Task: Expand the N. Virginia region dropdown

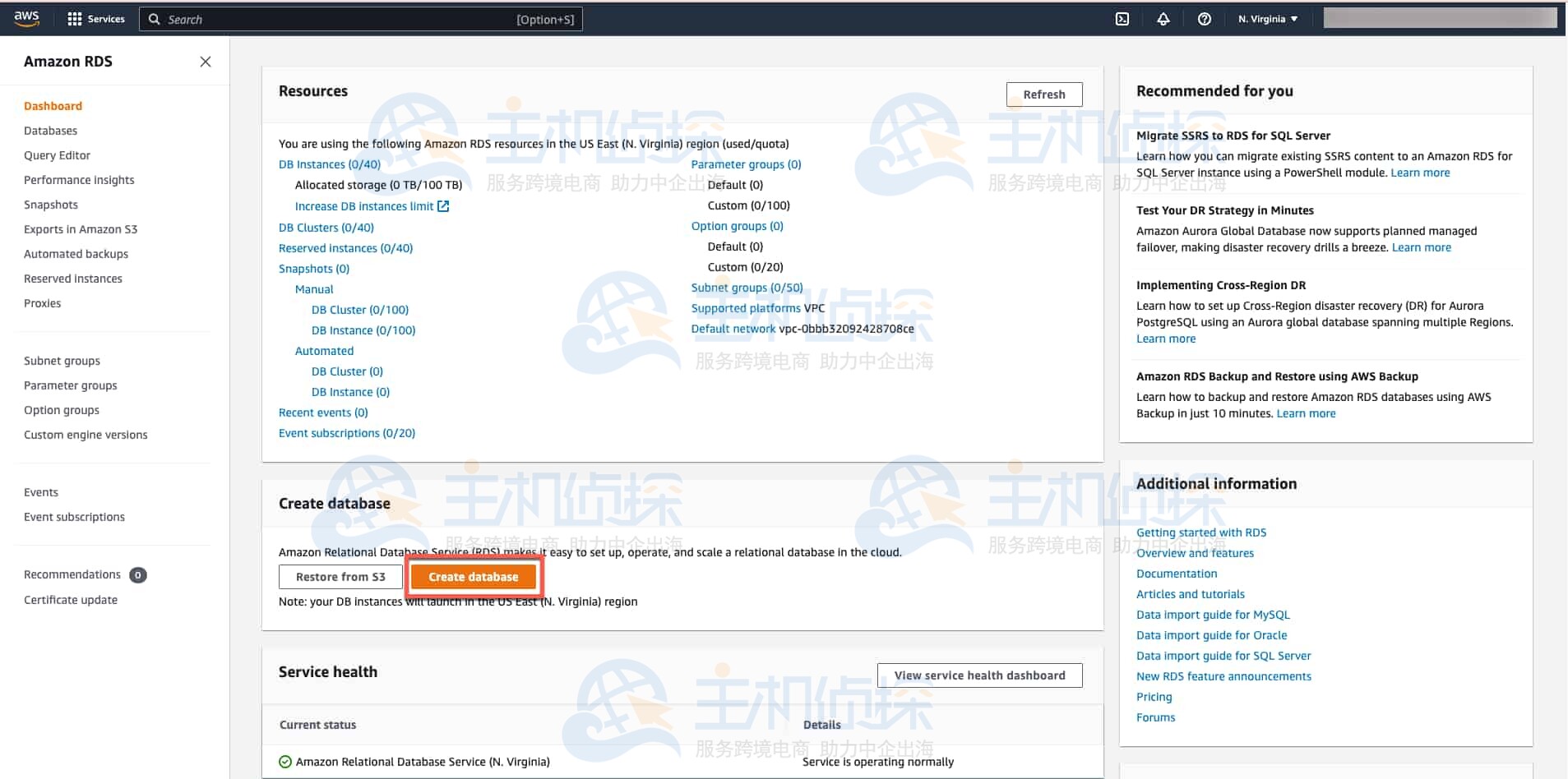Action: 1267,19
